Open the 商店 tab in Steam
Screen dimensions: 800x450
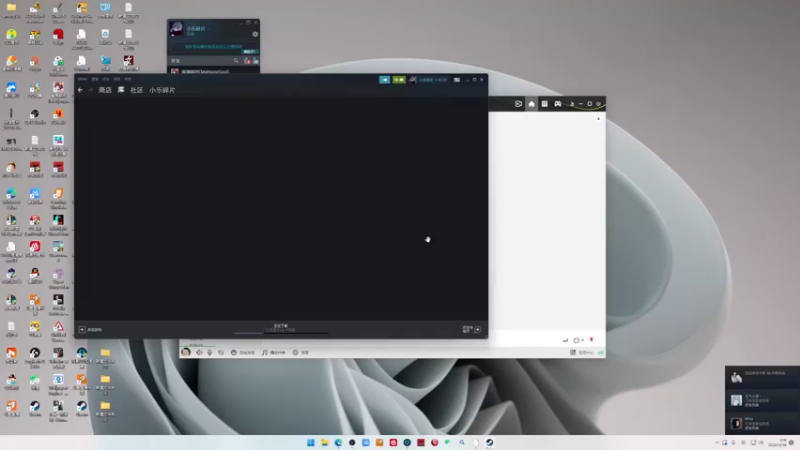[105, 90]
